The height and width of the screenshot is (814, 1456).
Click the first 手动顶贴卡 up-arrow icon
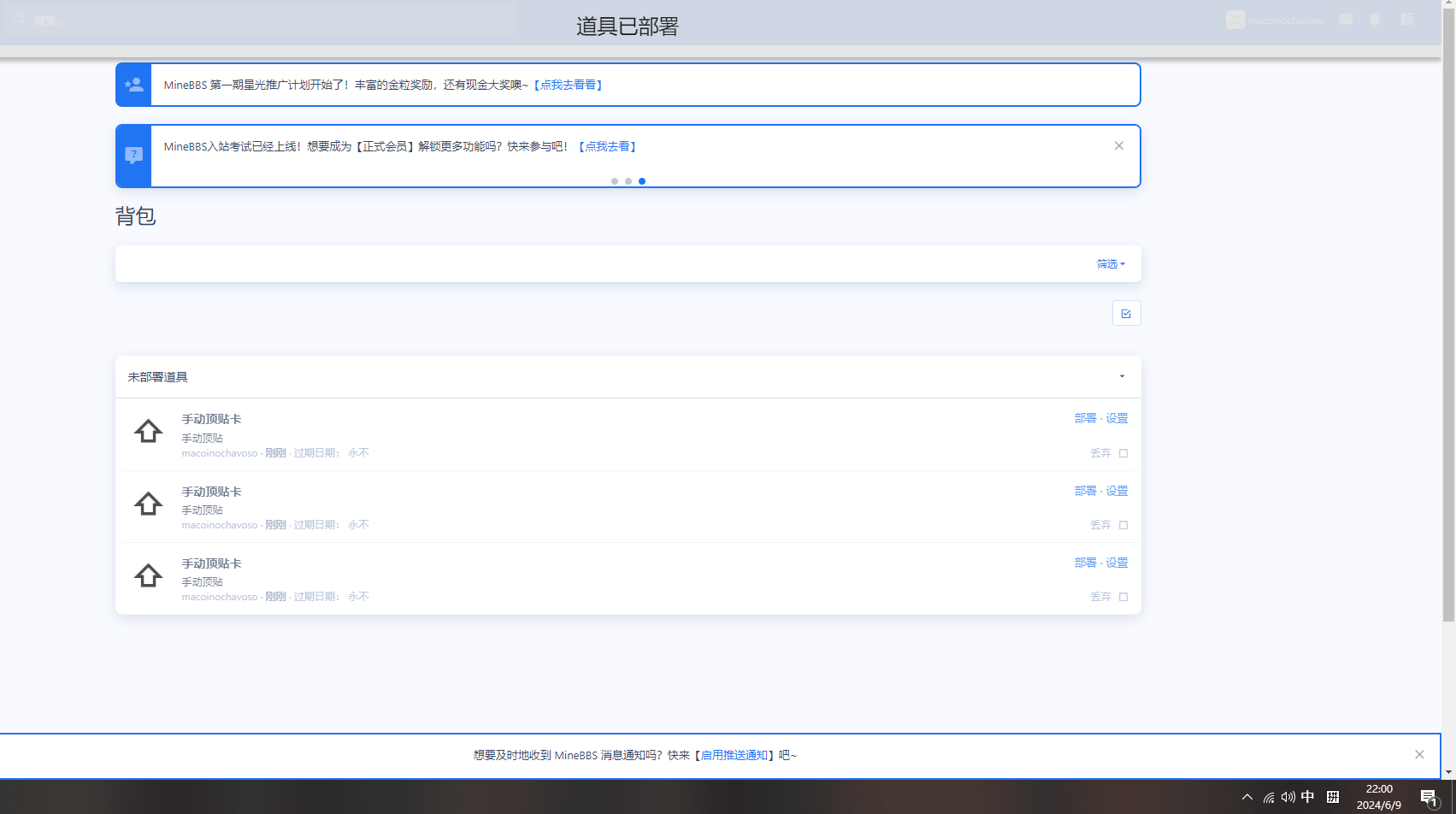coord(149,432)
